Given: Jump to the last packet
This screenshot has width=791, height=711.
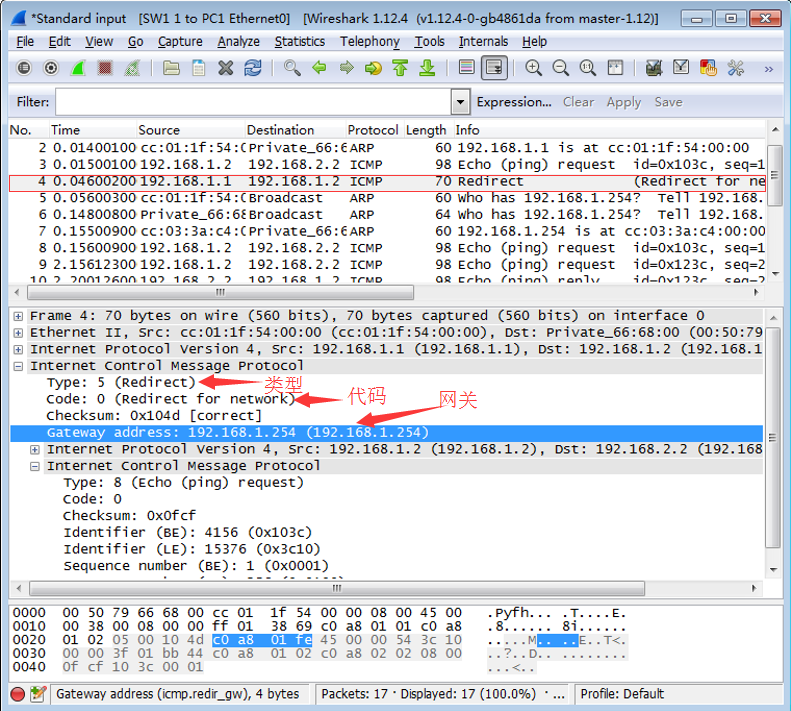Looking at the screenshot, I should (427, 68).
